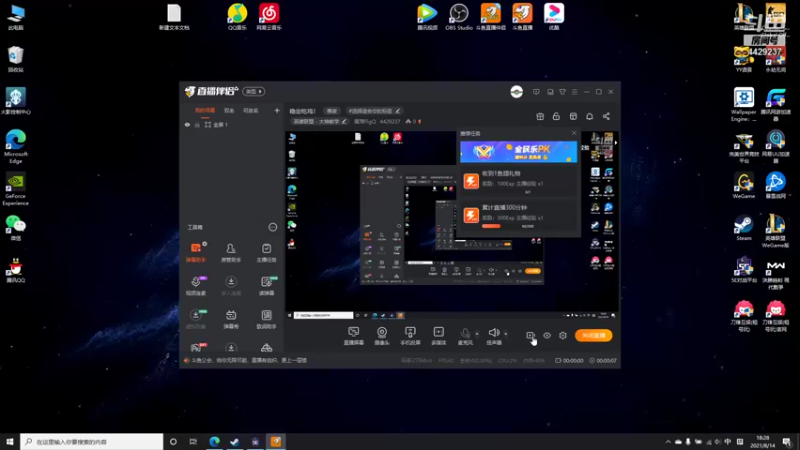The width and height of the screenshot is (800, 450).
Task: Open OBS Studio desktop shortcut
Action: tap(459, 17)
